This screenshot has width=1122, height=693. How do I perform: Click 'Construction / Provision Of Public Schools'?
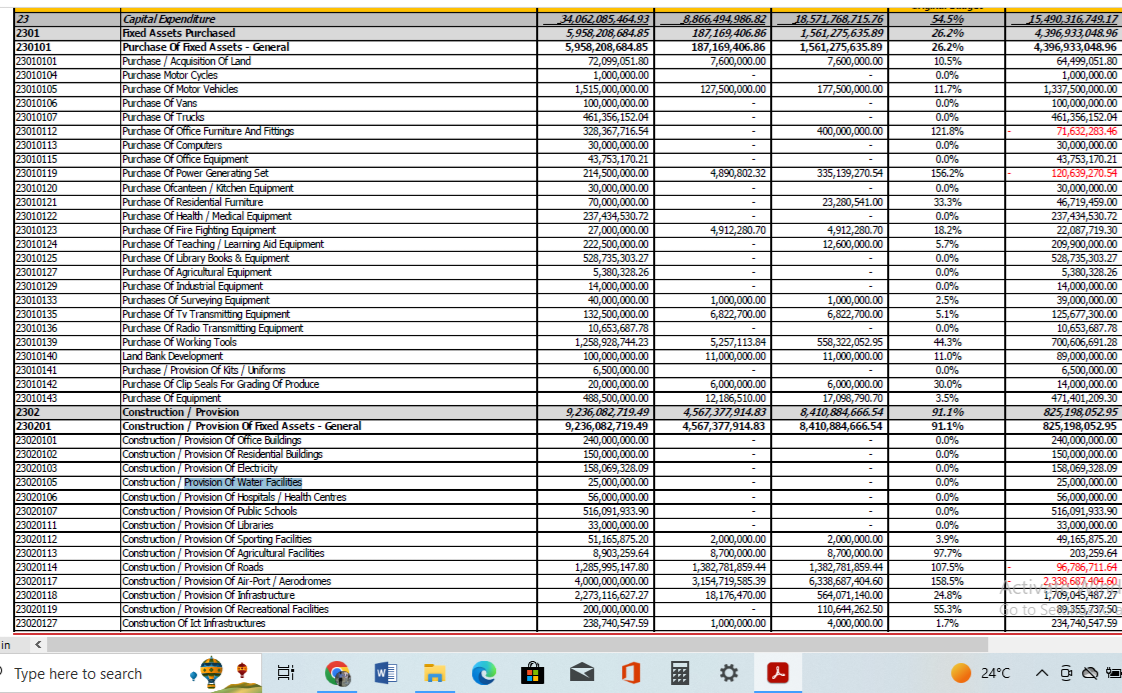210,511
